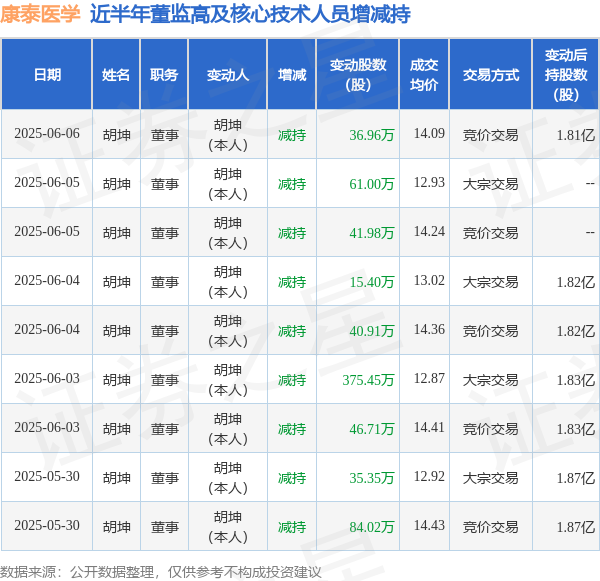The image size is (600, 581).
Task: Click the average price 12.93
Action: 429,182
